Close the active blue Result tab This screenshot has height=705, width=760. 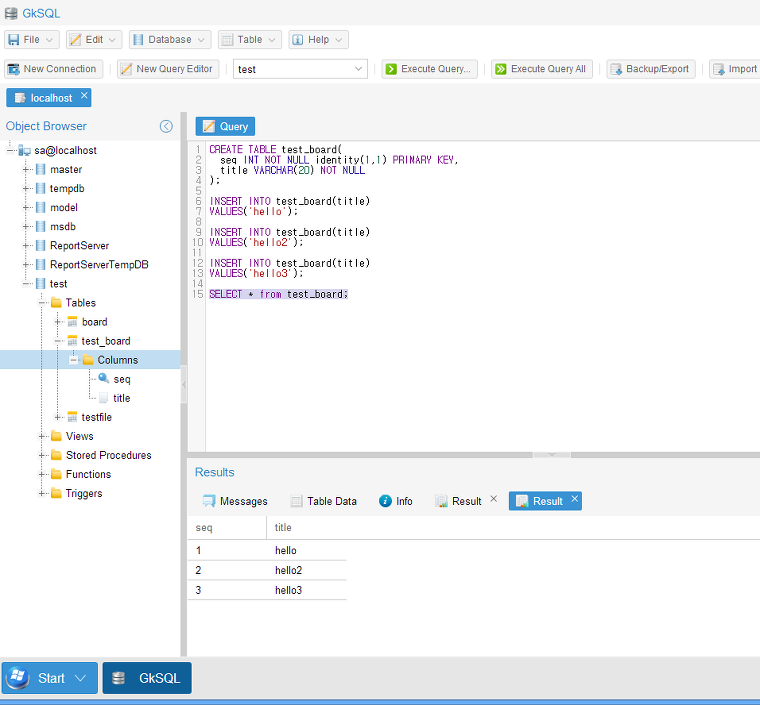(574, 499)
